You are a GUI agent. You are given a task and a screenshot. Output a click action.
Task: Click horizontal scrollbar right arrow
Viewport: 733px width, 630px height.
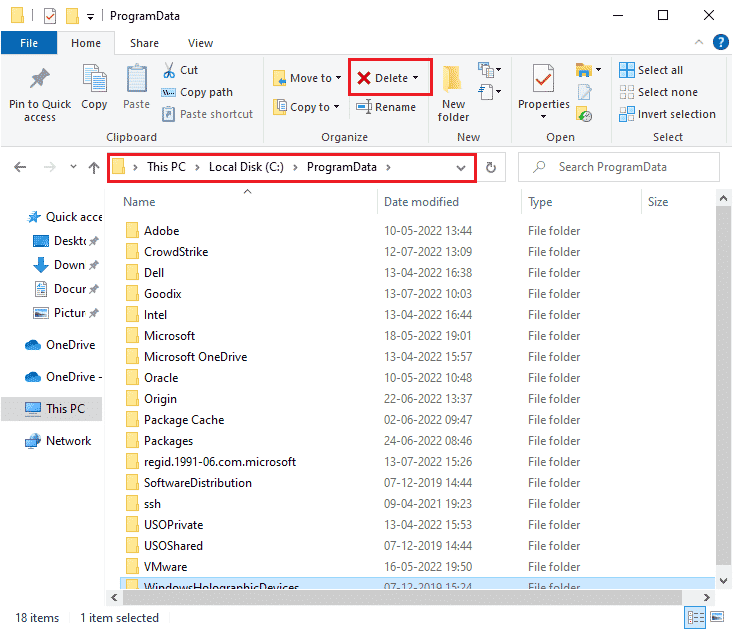pyautogui.click(x=707, y=597)
